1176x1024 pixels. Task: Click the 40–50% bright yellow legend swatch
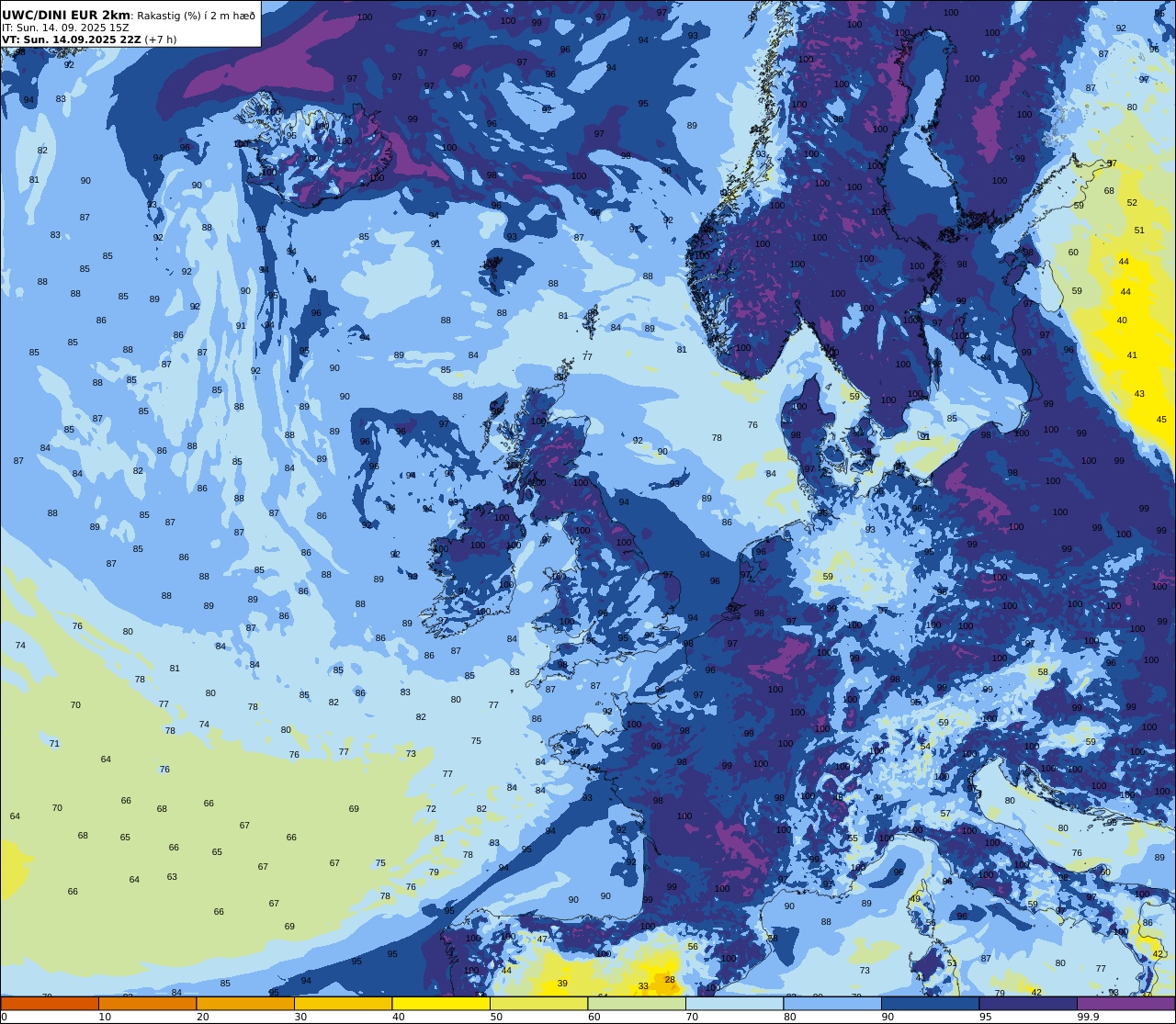pos(441,1003)
